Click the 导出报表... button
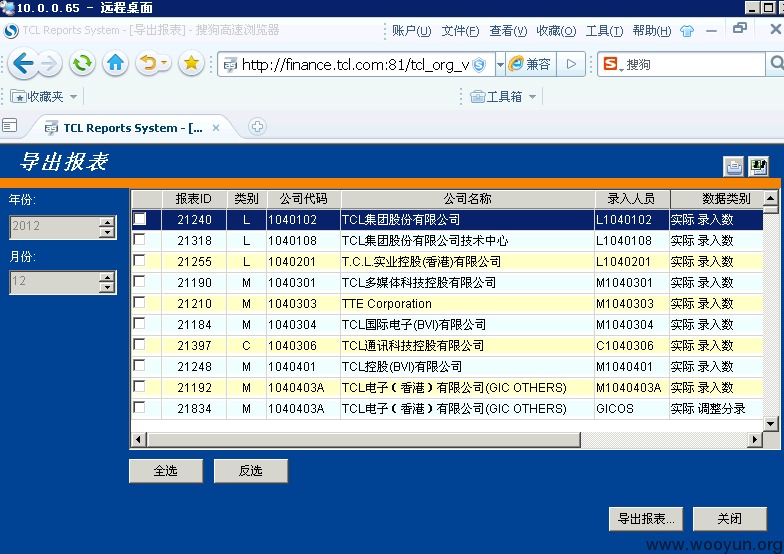 646,518
